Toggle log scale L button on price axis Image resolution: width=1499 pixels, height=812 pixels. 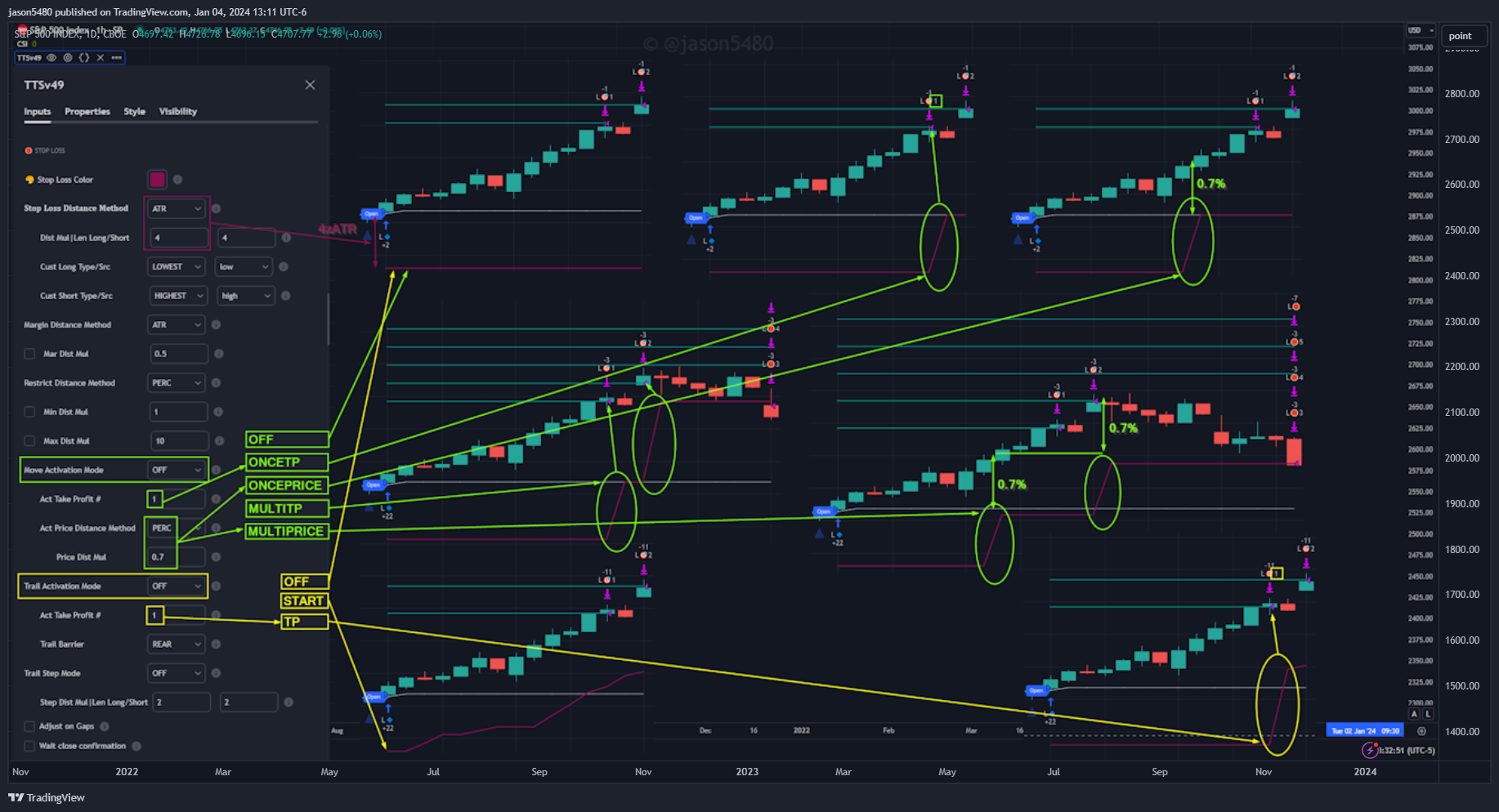(x=1428, y=714)
